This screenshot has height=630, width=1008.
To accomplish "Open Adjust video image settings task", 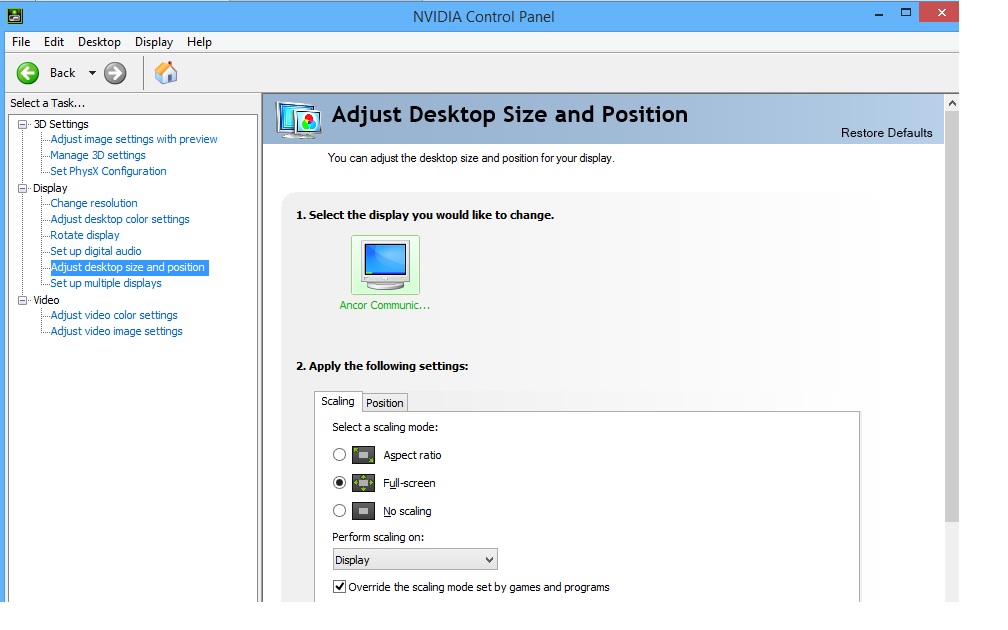I will point(116,331).
